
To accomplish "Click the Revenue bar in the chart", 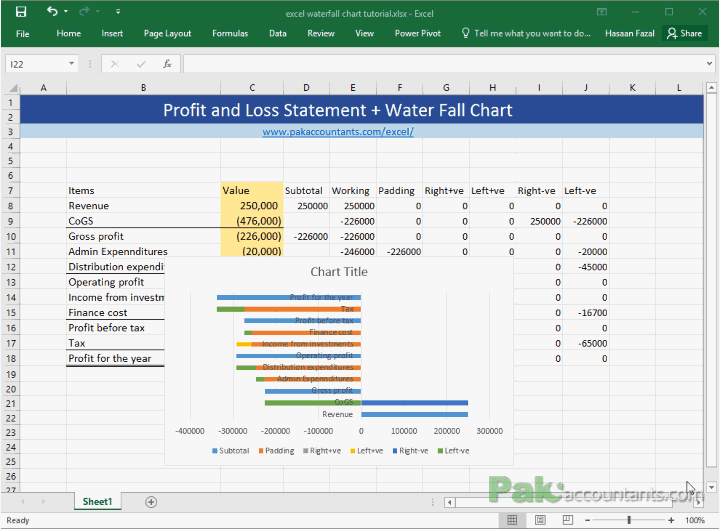I will (414, 415).
